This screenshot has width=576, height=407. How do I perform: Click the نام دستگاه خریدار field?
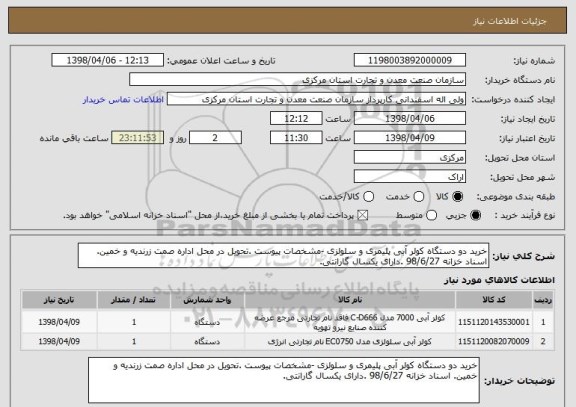click(298, 80)
